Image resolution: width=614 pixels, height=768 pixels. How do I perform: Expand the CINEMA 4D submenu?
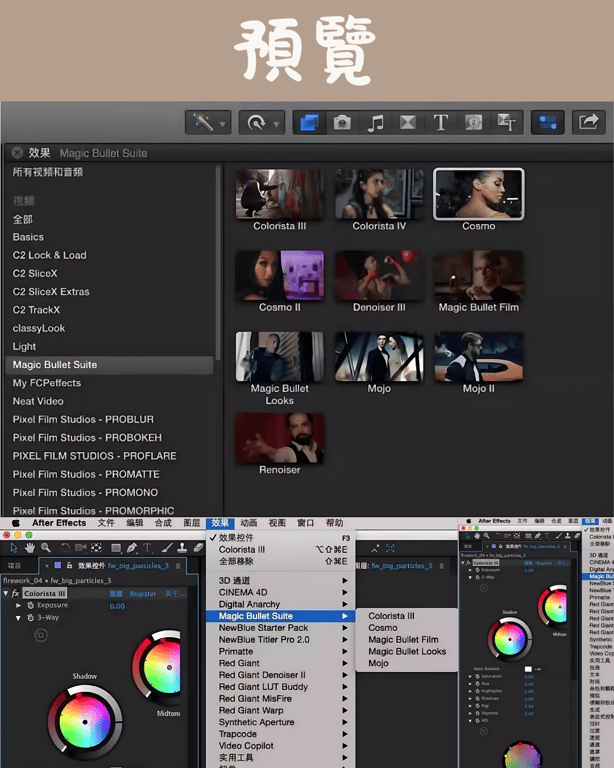280,592
